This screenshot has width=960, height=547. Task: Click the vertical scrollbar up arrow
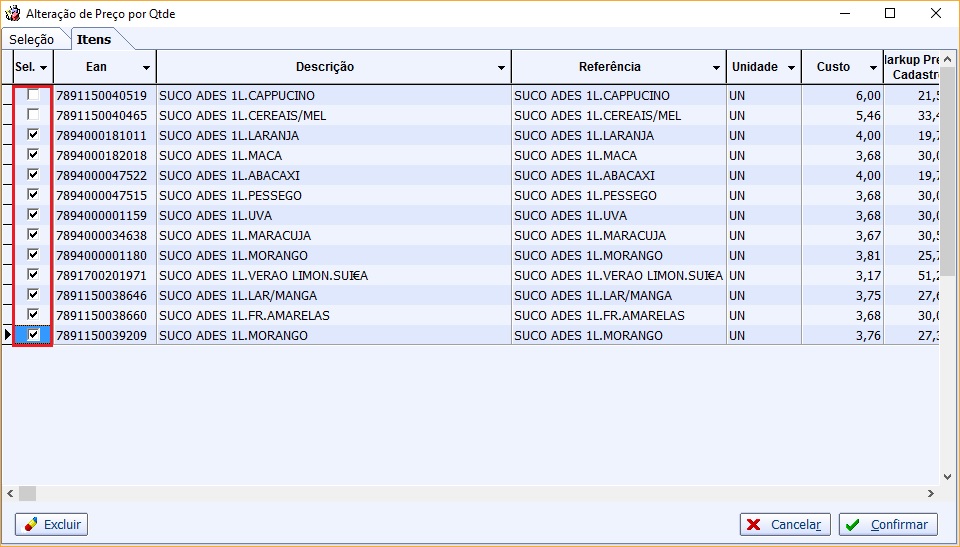[x=947, y=59]
